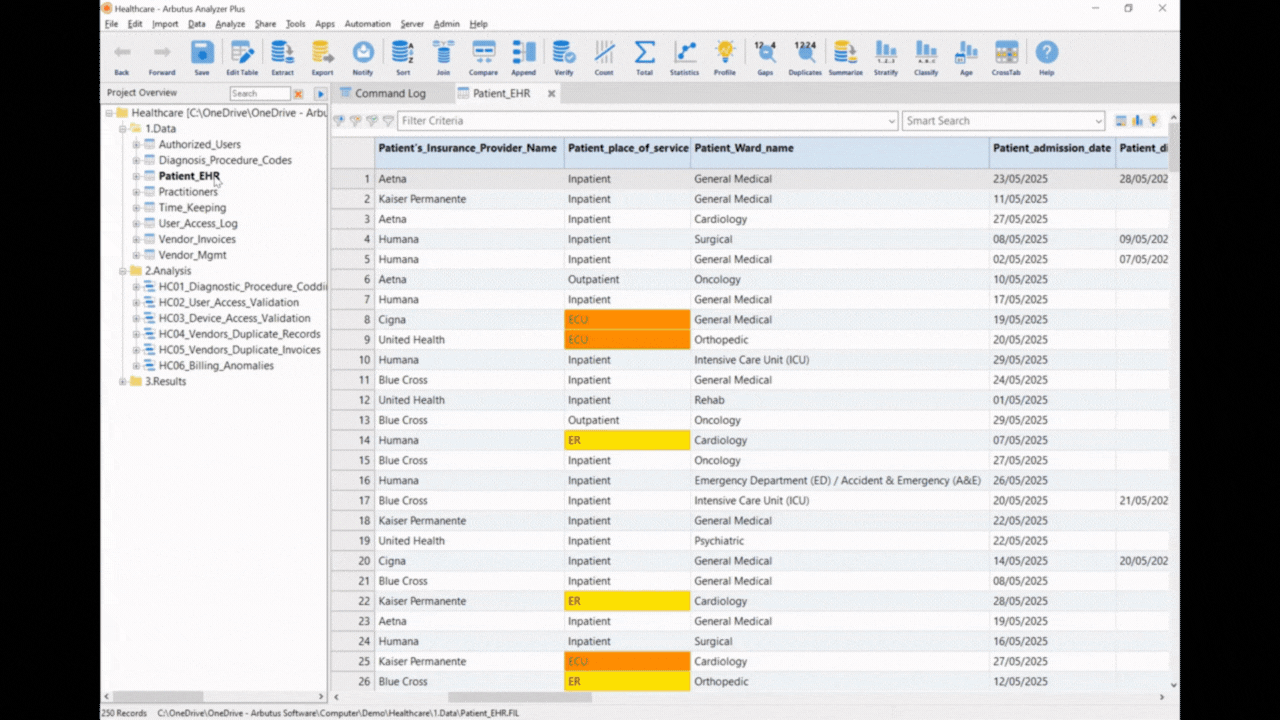1280x720 pixels.
Task: Open the Total tool
Action: (644, 58)
